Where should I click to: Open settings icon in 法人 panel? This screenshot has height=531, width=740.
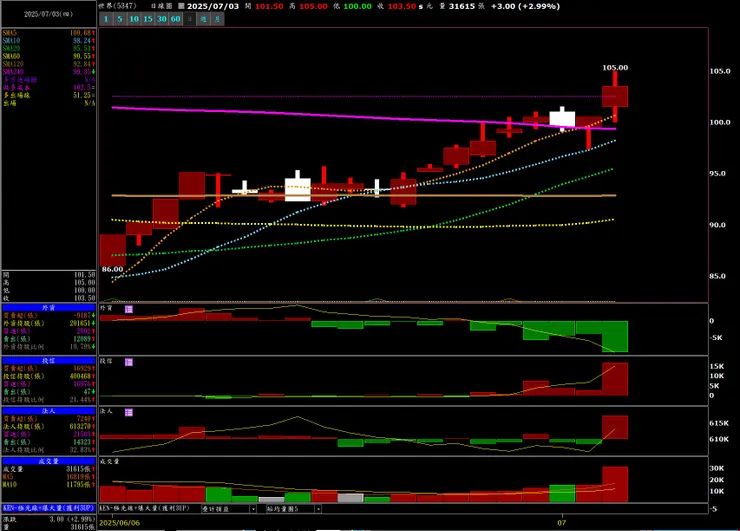pos(129,413)
